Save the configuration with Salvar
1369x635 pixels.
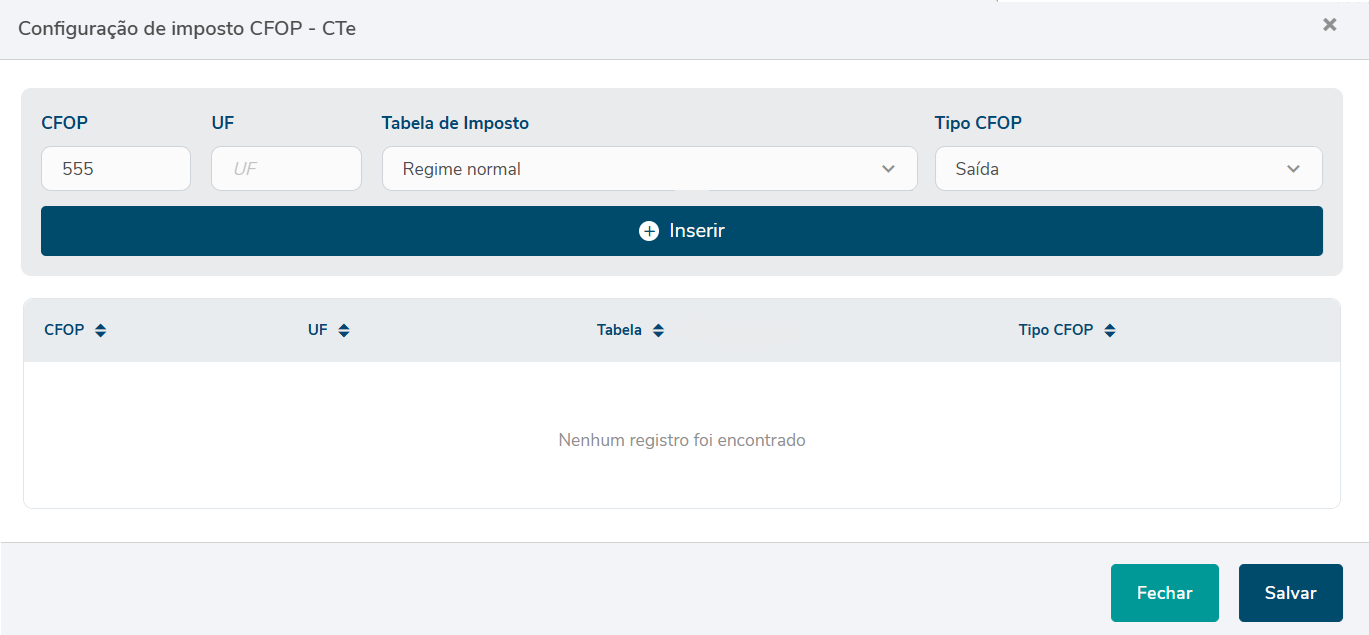(x=1290, y=593)
